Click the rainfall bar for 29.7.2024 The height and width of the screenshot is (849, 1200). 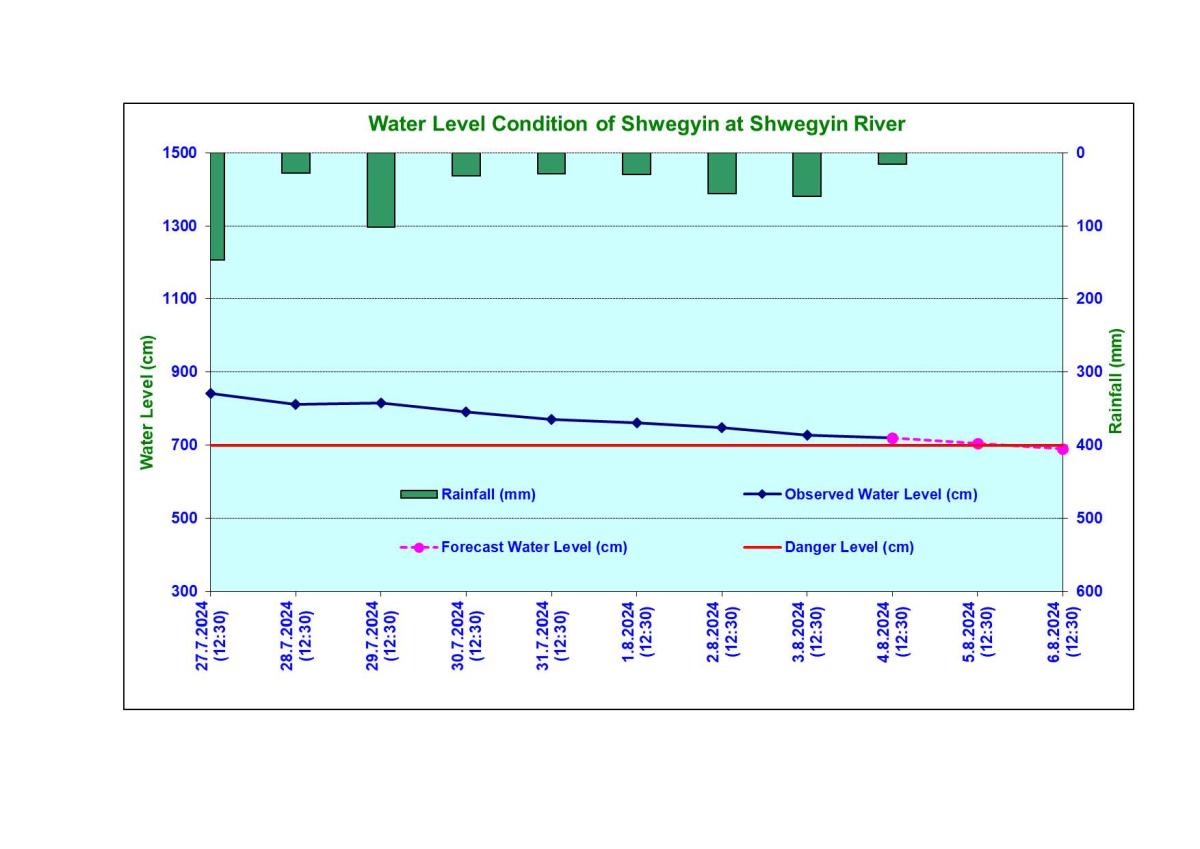[x=381, y=190]
